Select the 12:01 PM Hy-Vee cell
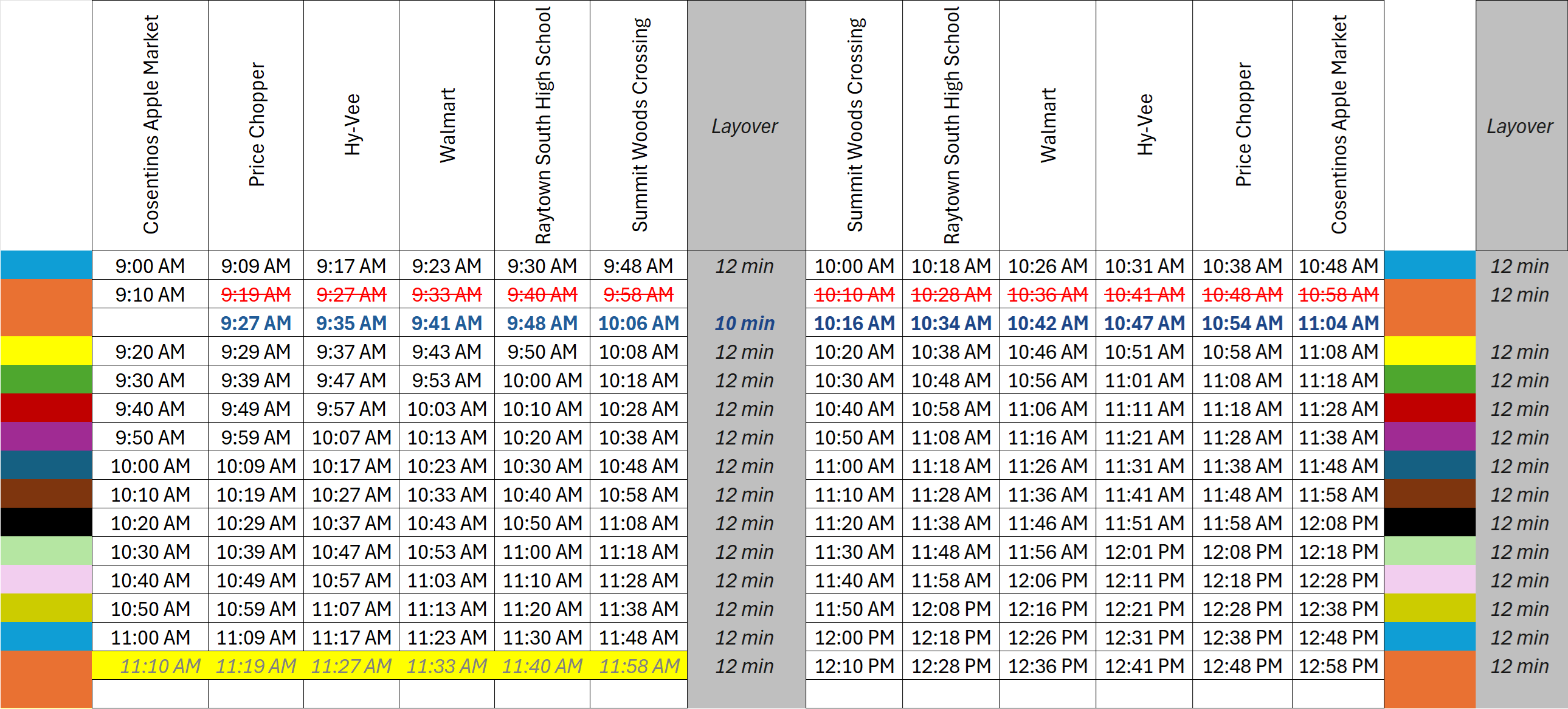This screenshot has height=709, width=1568. tap(1144, 552)
